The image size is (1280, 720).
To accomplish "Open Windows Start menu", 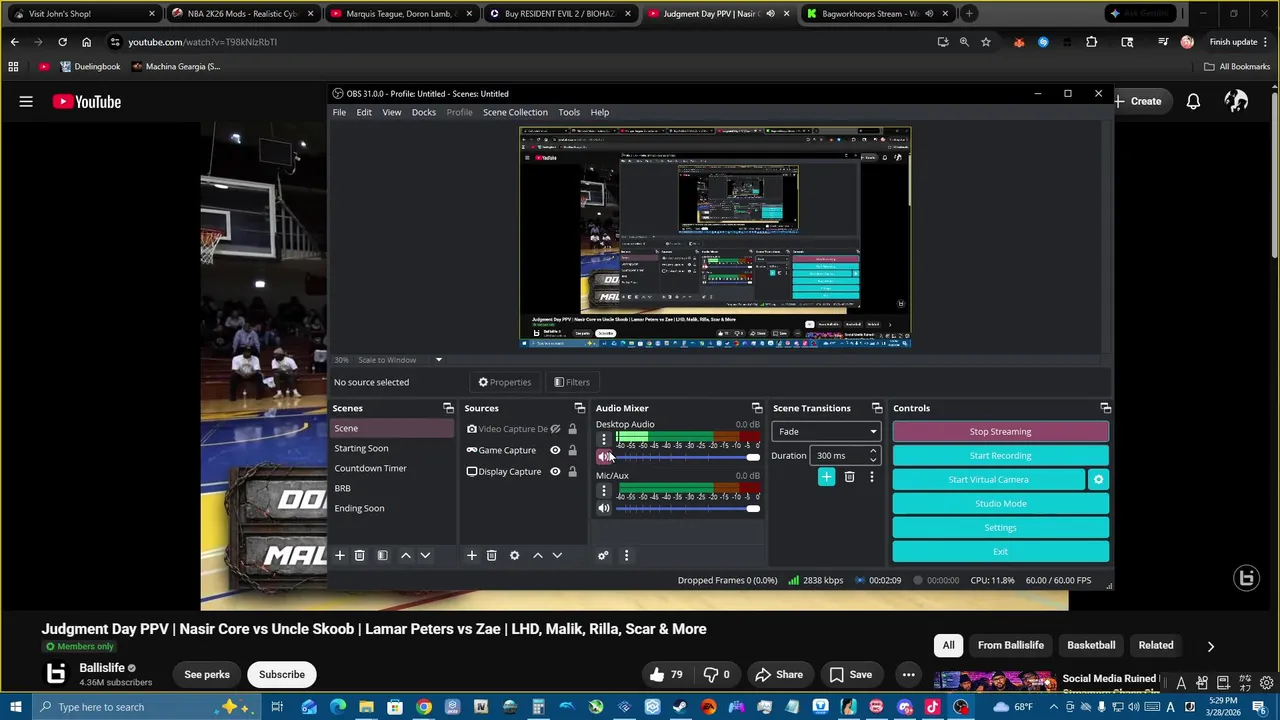I will [x=15, y=707].
